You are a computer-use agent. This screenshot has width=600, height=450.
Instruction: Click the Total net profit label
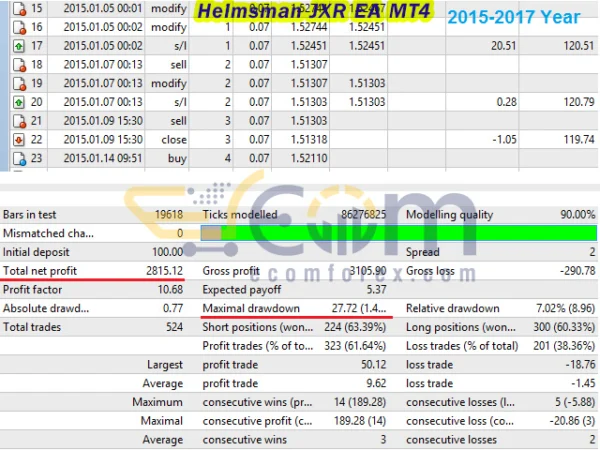[x=40, y=271]
